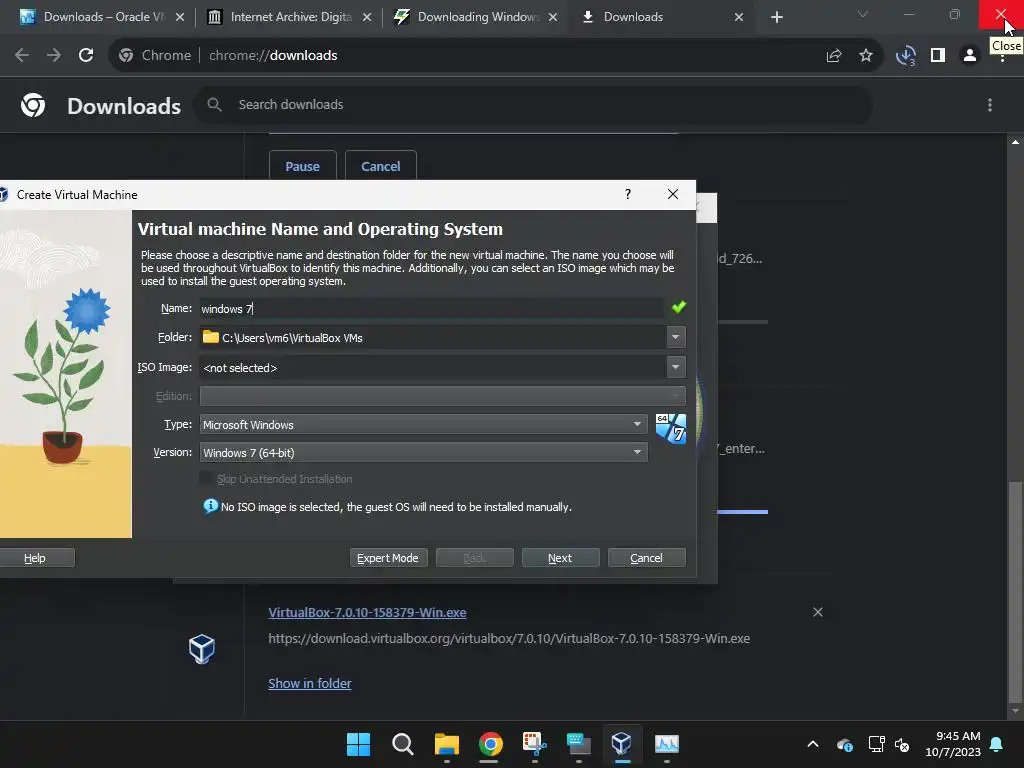Click Show in folder for VirtualBox installer
The height and width of the screenshot is (768, 1024).
coord(310,683)
